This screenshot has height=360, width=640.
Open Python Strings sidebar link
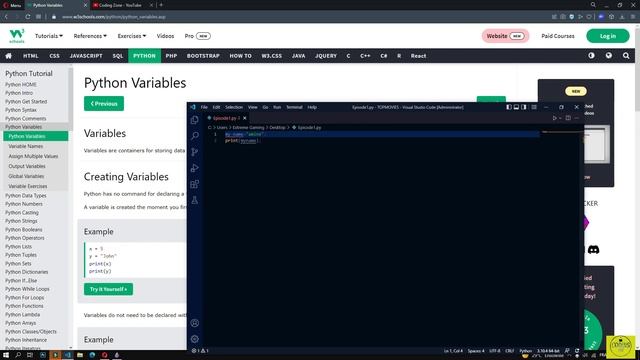tap(21, 221)
